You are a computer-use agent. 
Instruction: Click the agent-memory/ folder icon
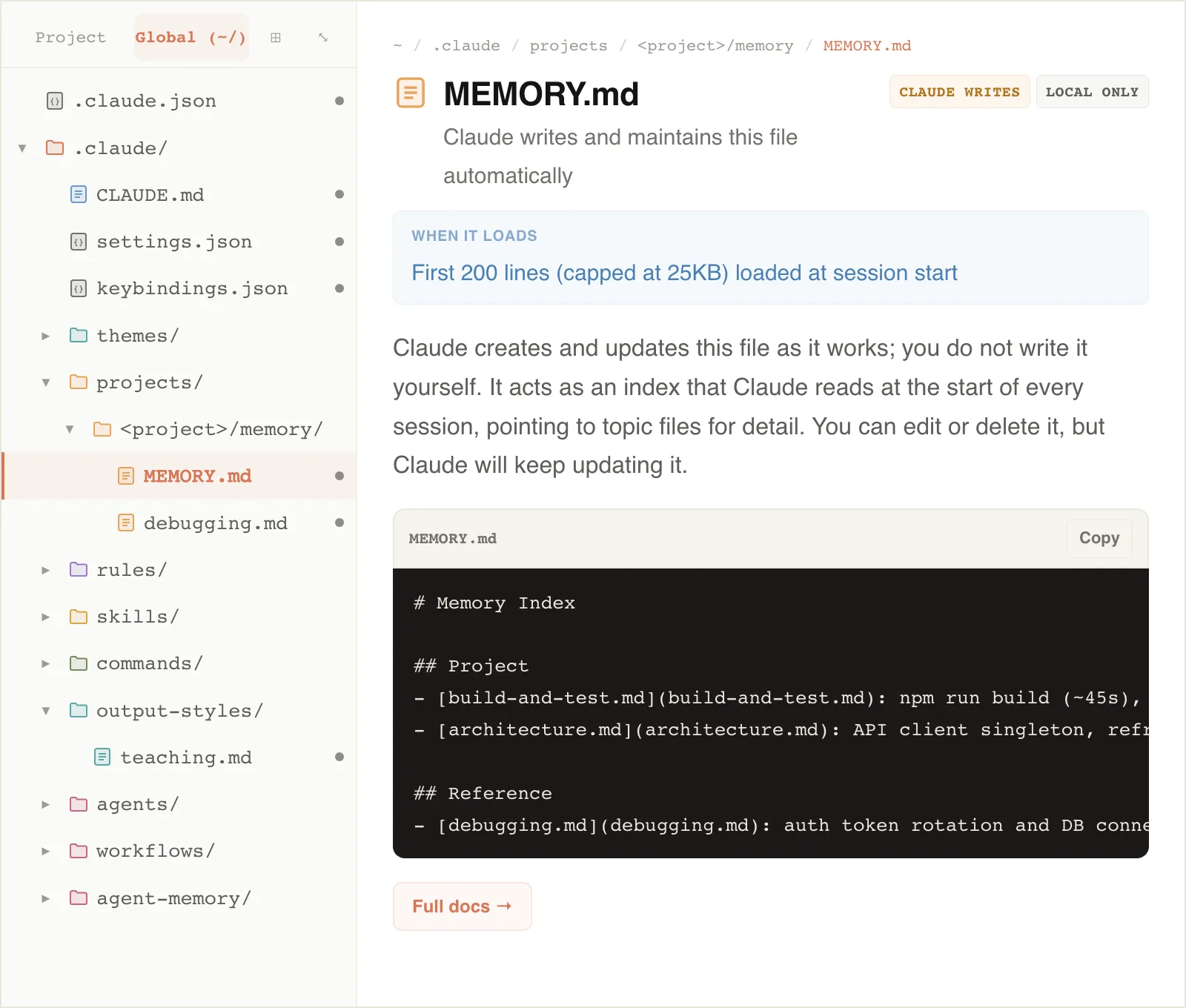[79, 898]
